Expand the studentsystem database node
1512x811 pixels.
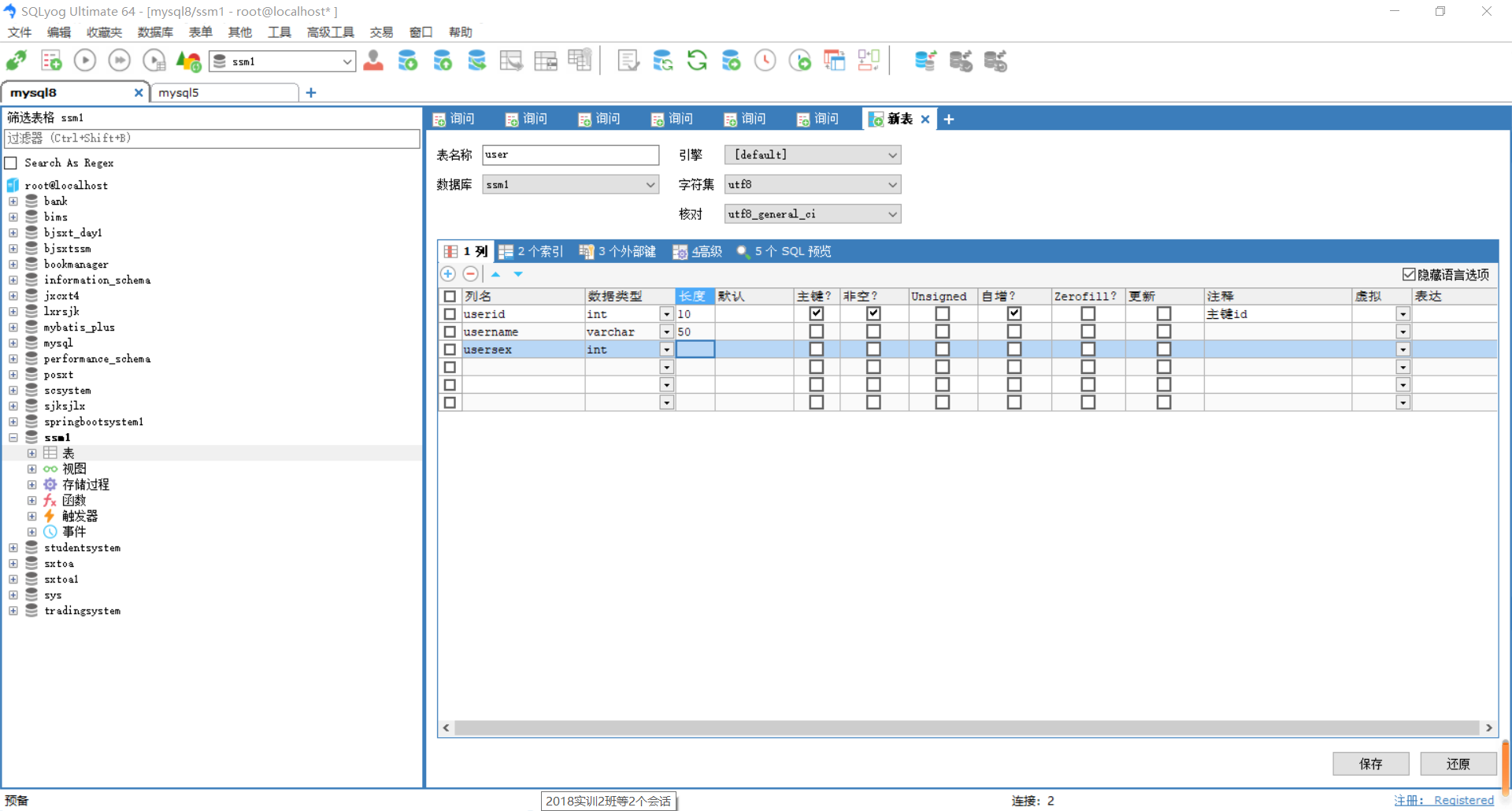click(13, 547)
